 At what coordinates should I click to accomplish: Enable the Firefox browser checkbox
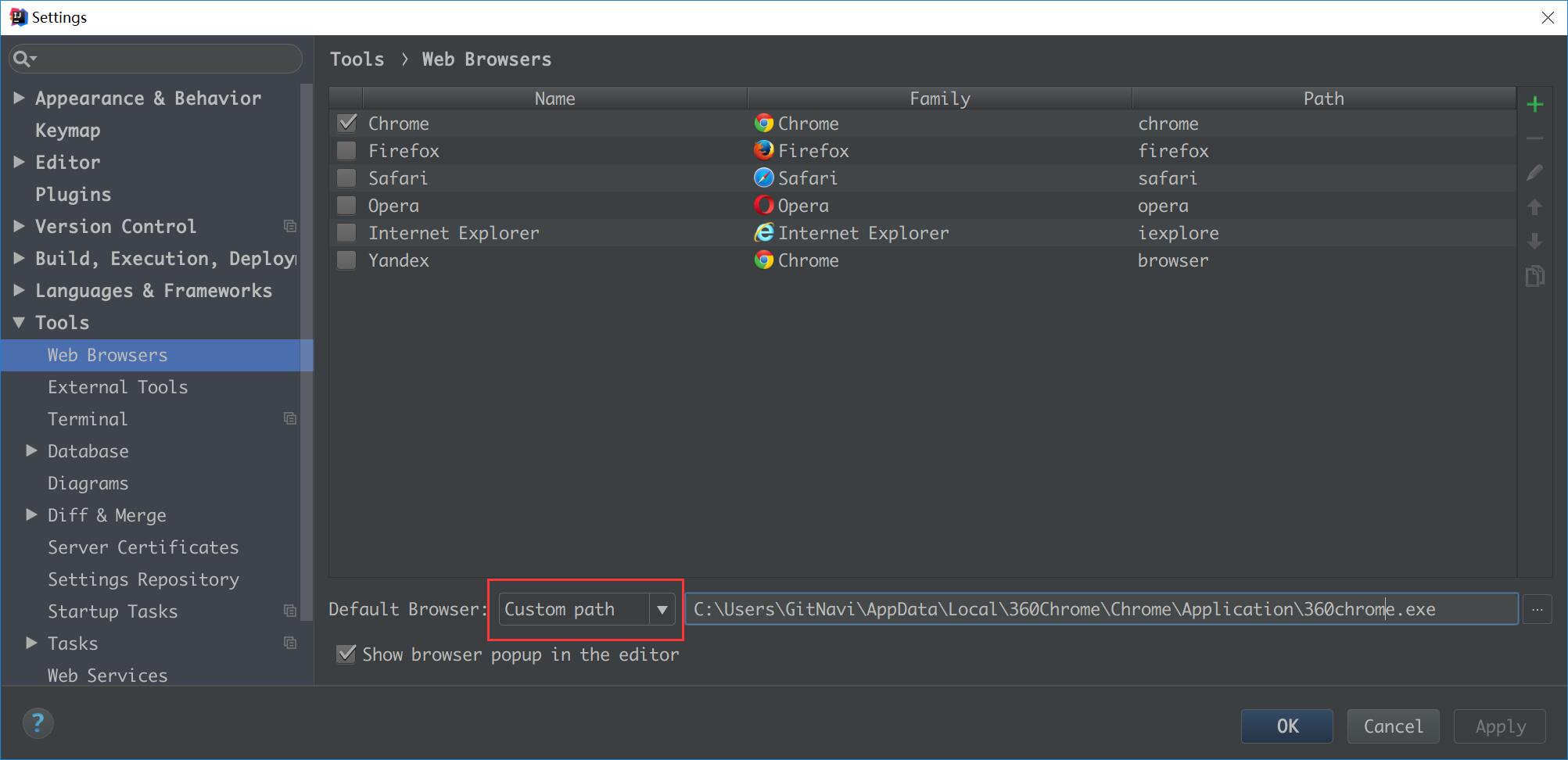(346, 151)
